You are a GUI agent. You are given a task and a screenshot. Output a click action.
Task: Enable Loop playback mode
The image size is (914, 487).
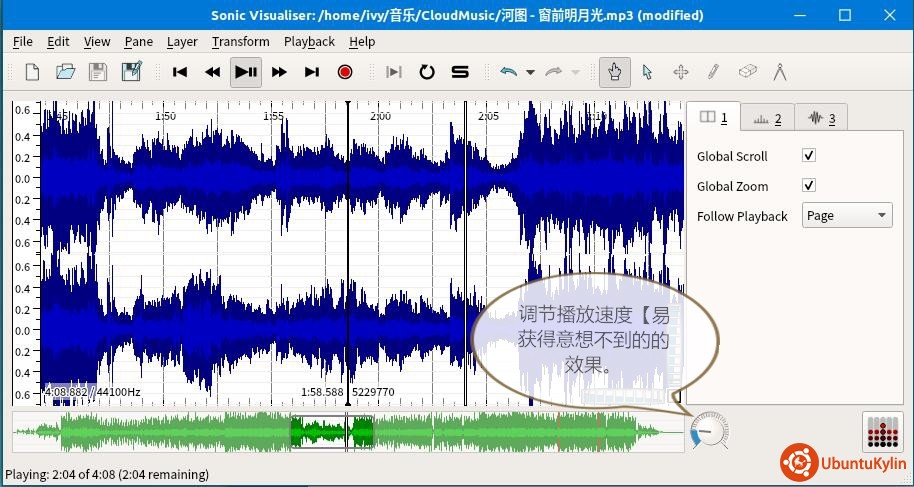point(427,72)
